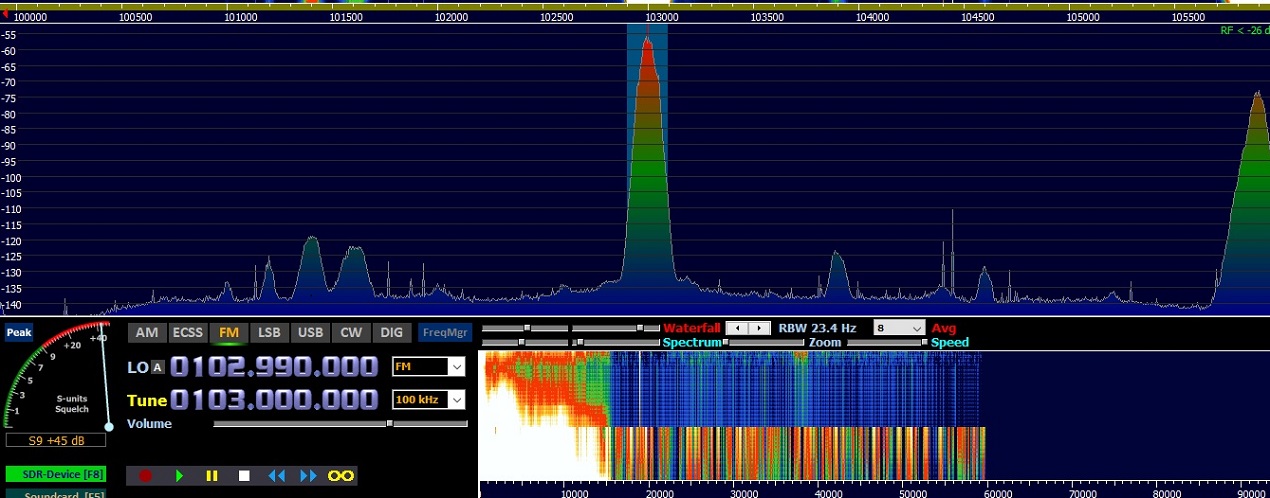This screenshot has width=1270, height=498.
Task: Select FM demodulation mode
Action: pyautogui.click(x=229, y=333)
